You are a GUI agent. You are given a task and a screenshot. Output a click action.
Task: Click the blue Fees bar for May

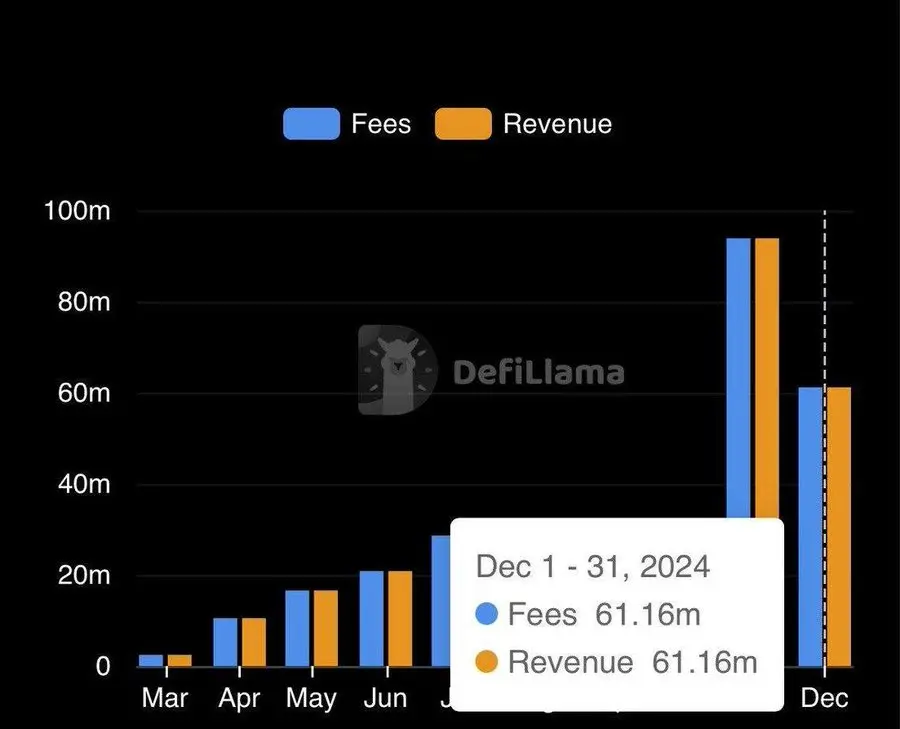pos(297,628)
